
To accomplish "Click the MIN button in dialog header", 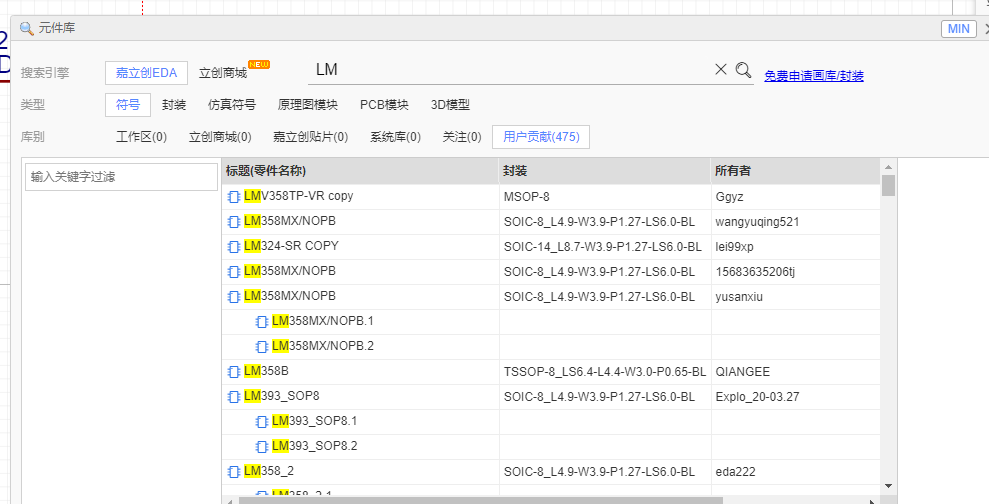I will click(x=958, y=29).
